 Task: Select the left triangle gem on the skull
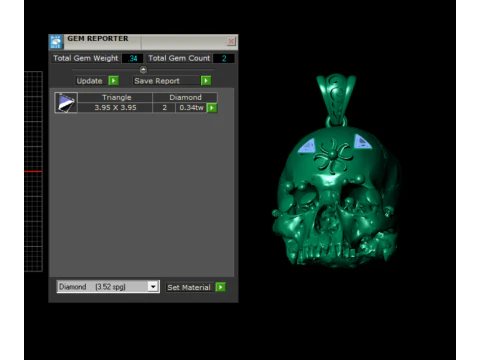[x=307, y=146]
